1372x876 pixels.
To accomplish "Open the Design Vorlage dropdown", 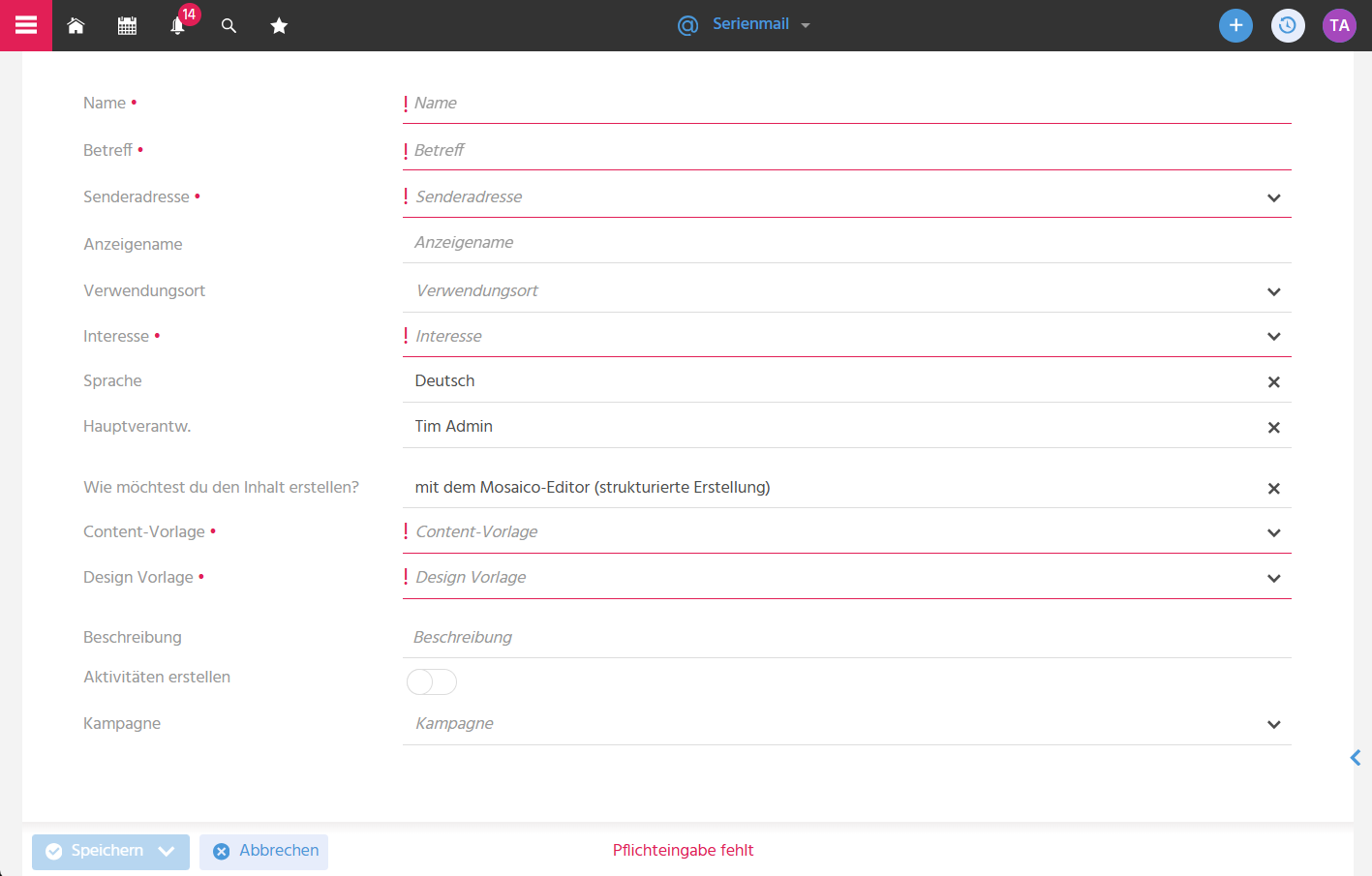I will [1274, 579].
